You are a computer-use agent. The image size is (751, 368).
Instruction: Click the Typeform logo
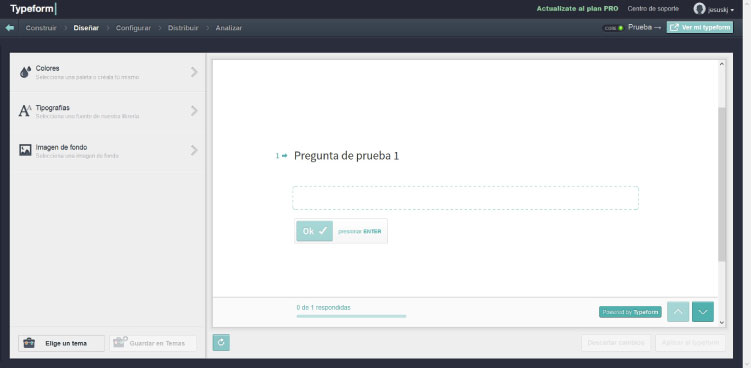33,9
